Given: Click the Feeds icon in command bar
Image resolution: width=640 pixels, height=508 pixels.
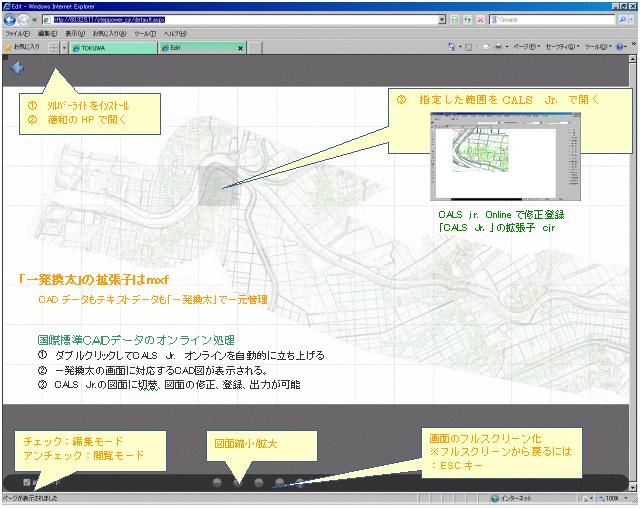Looking at the screenshot, I should tap(469, 47).
